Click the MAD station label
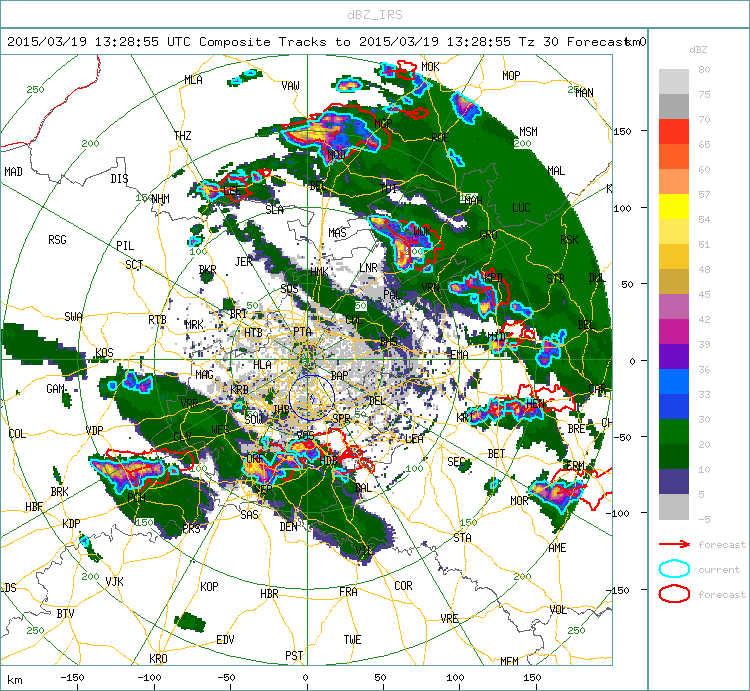The width and height of the screenshot is (750, 691). [13, 172]
